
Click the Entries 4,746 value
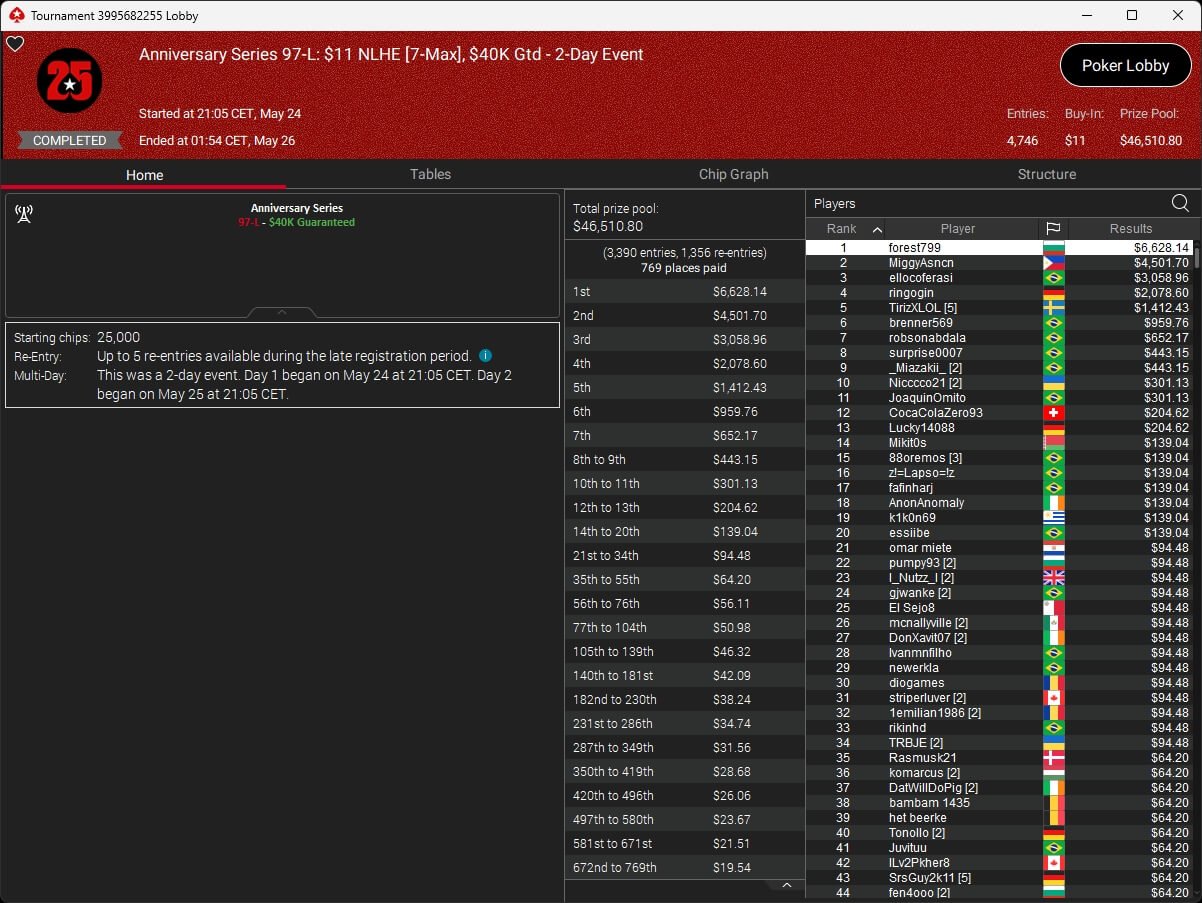coord(1022,141)
